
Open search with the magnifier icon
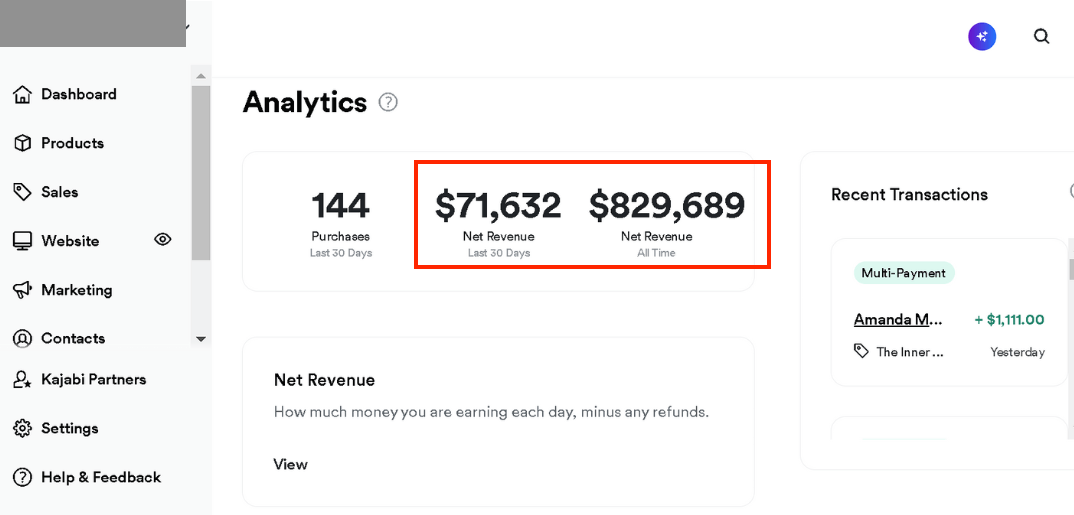tap(1041, 37)
